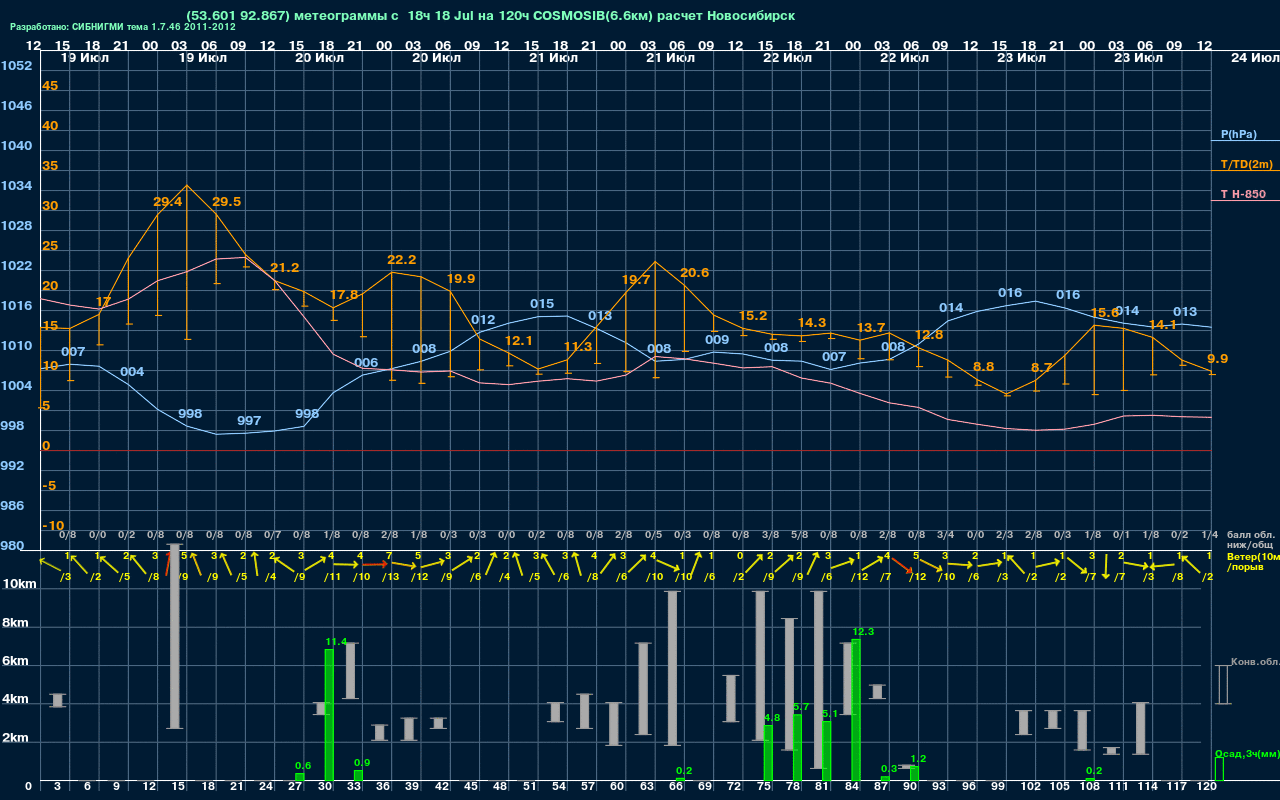Click the 980 pressure axis label
This screenshot has height=800, width=1280.
tap(13, 546)
